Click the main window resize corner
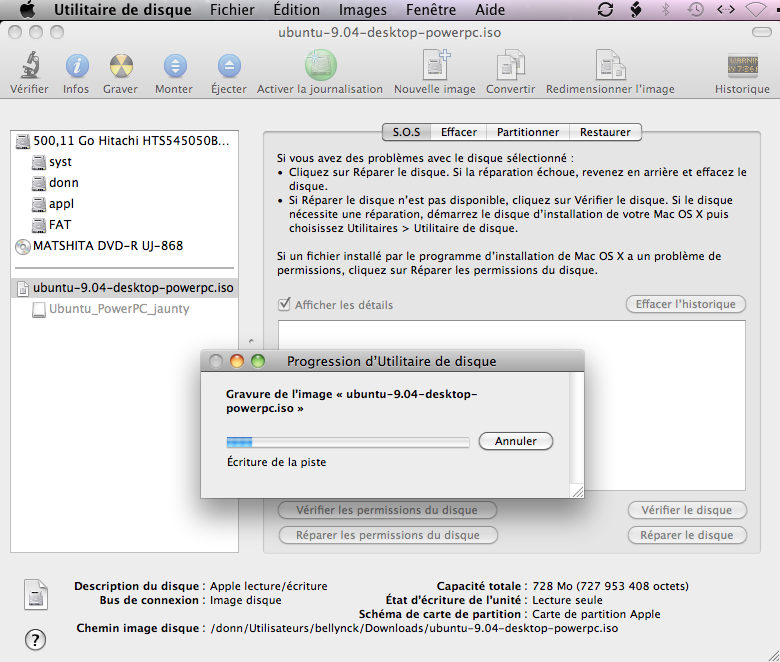 pyautogui.click(x=773, y=655)
